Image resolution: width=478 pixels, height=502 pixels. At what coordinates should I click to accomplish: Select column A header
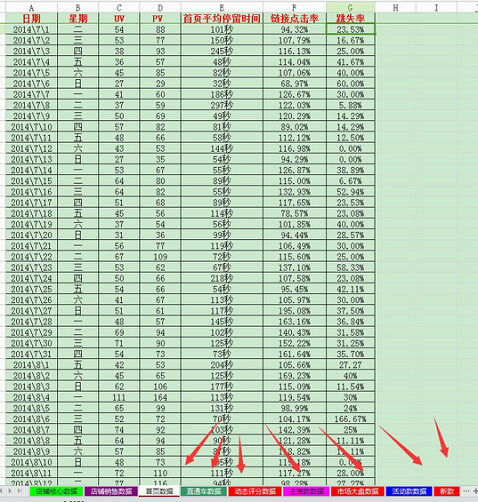pos(31,7)
